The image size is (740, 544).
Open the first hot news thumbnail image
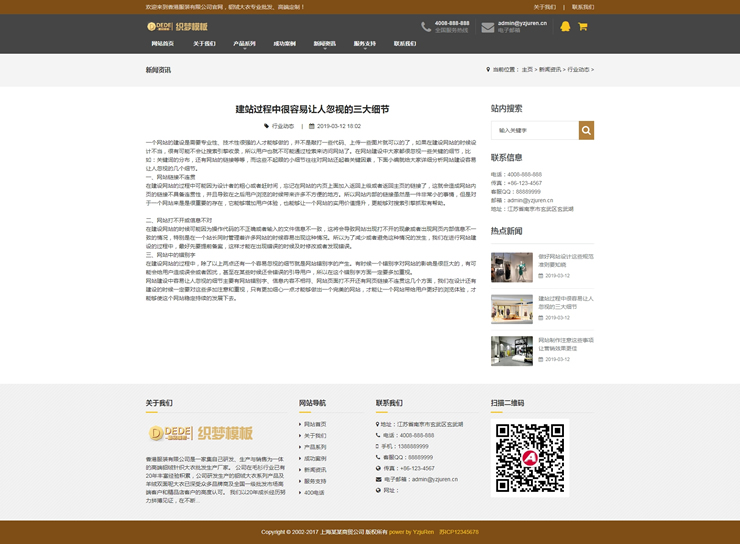click(x=511, y=267)
